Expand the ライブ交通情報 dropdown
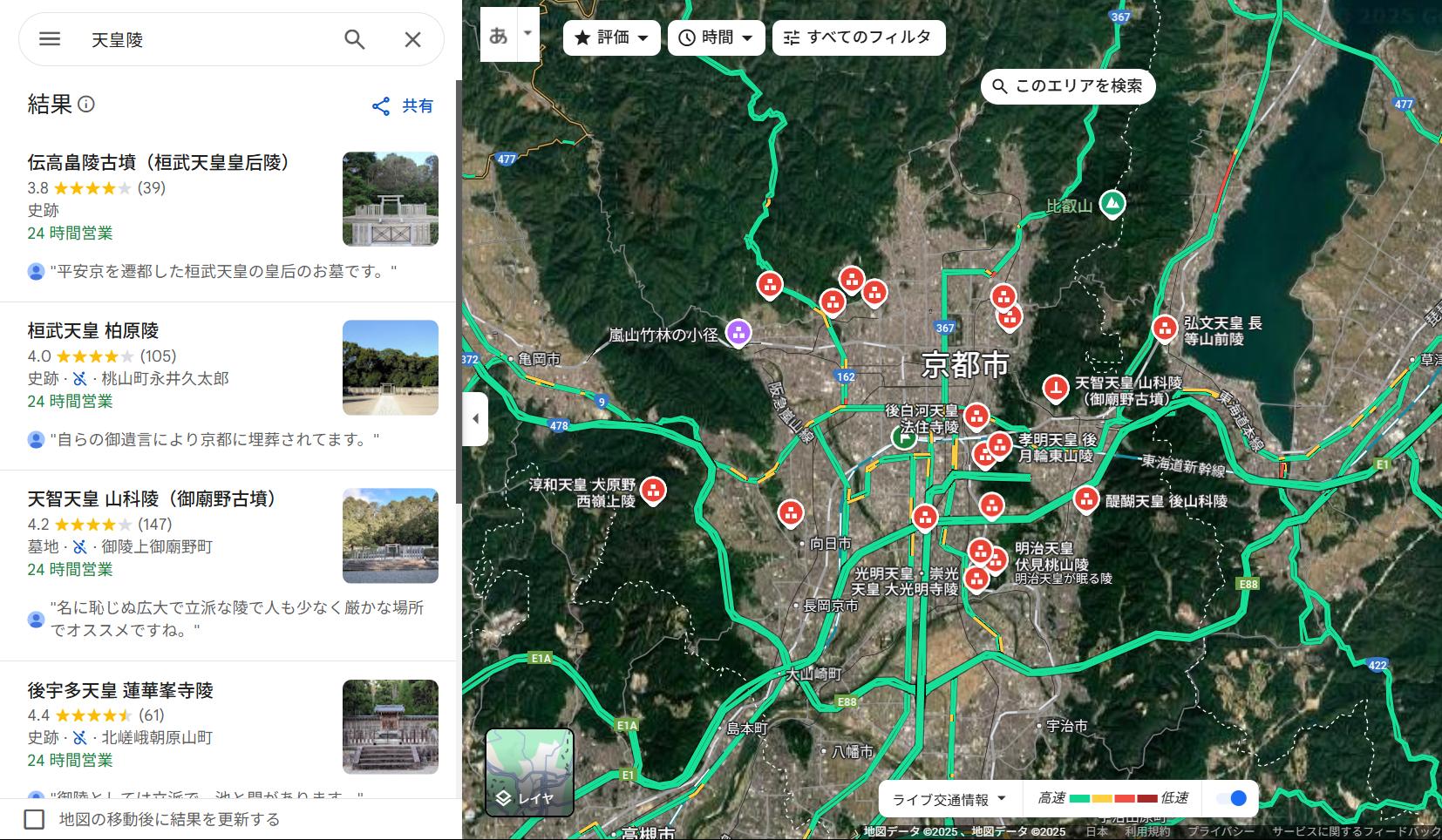This screenshot has height=840, width=1442. pyautogui.click(x=949, y=799)
